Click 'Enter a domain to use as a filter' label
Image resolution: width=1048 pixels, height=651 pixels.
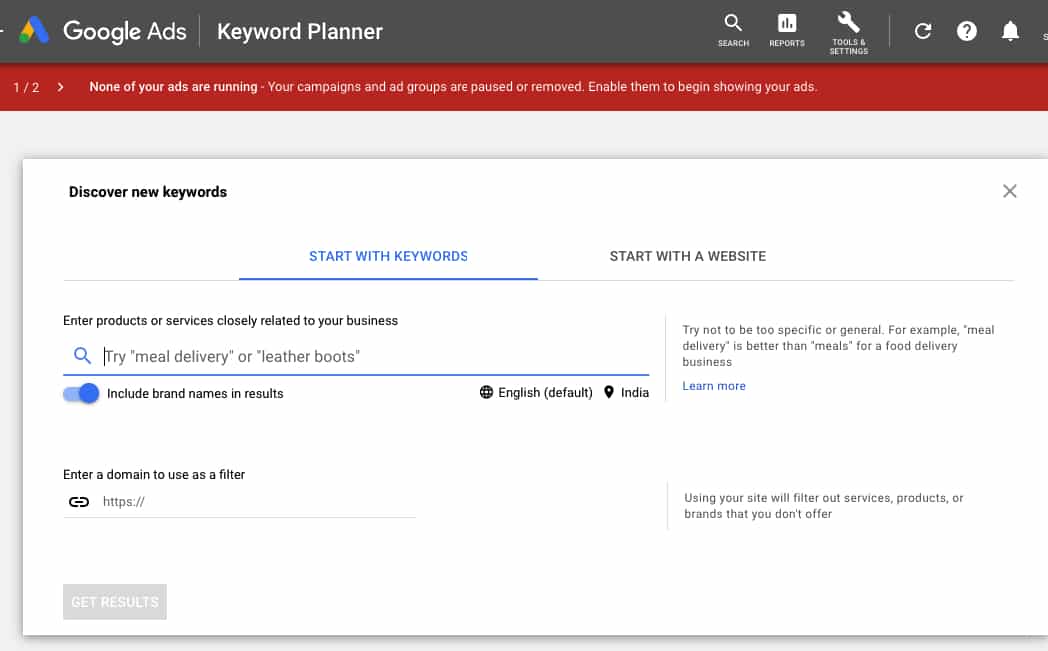(x=154, y=475)
